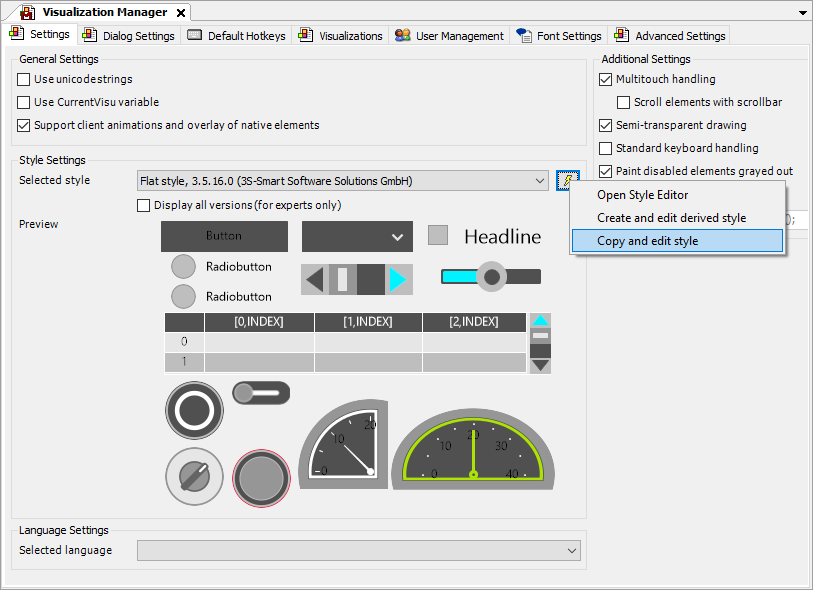
Task: Click the dark left arrow in preview scrollbar
Action: pos(314,279)
